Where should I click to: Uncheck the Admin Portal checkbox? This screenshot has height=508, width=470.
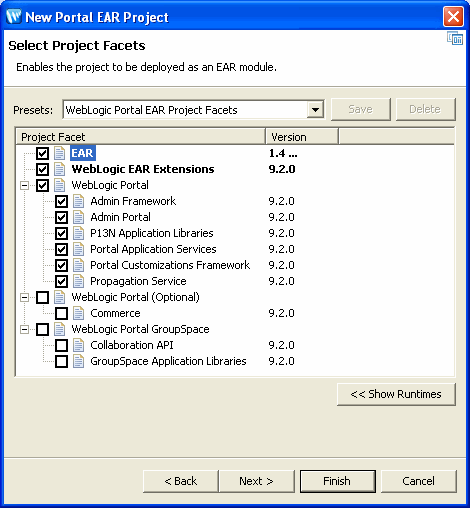click(61, 217)
